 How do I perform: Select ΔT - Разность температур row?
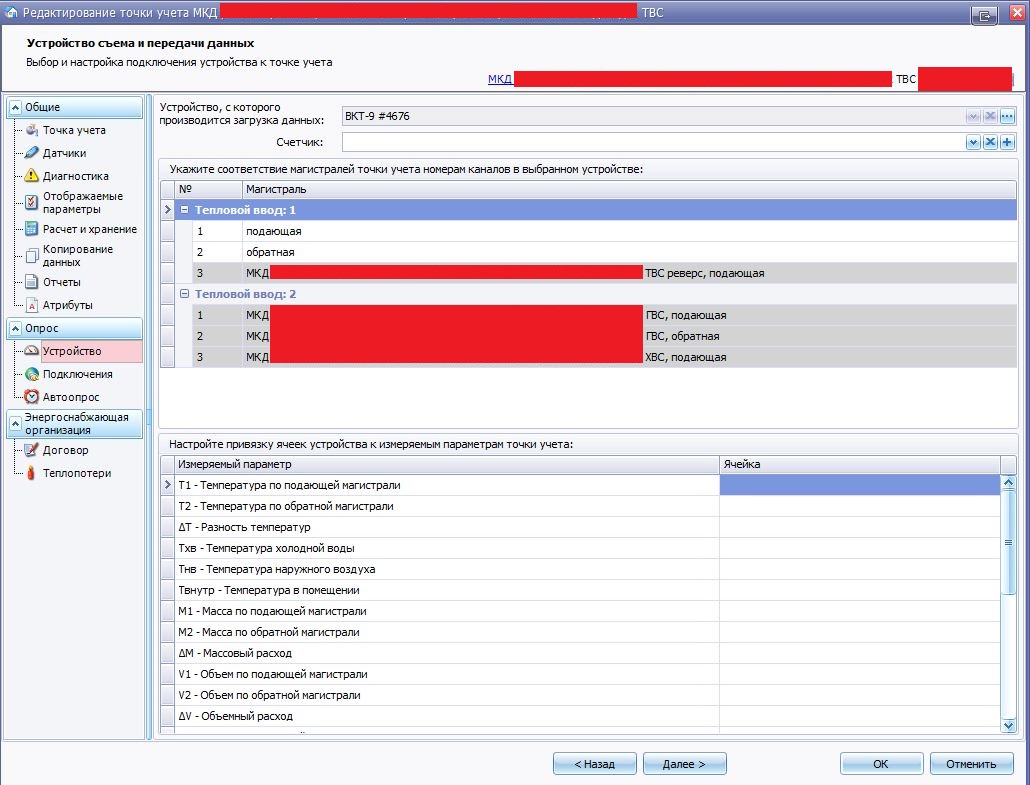pos(447,527)
